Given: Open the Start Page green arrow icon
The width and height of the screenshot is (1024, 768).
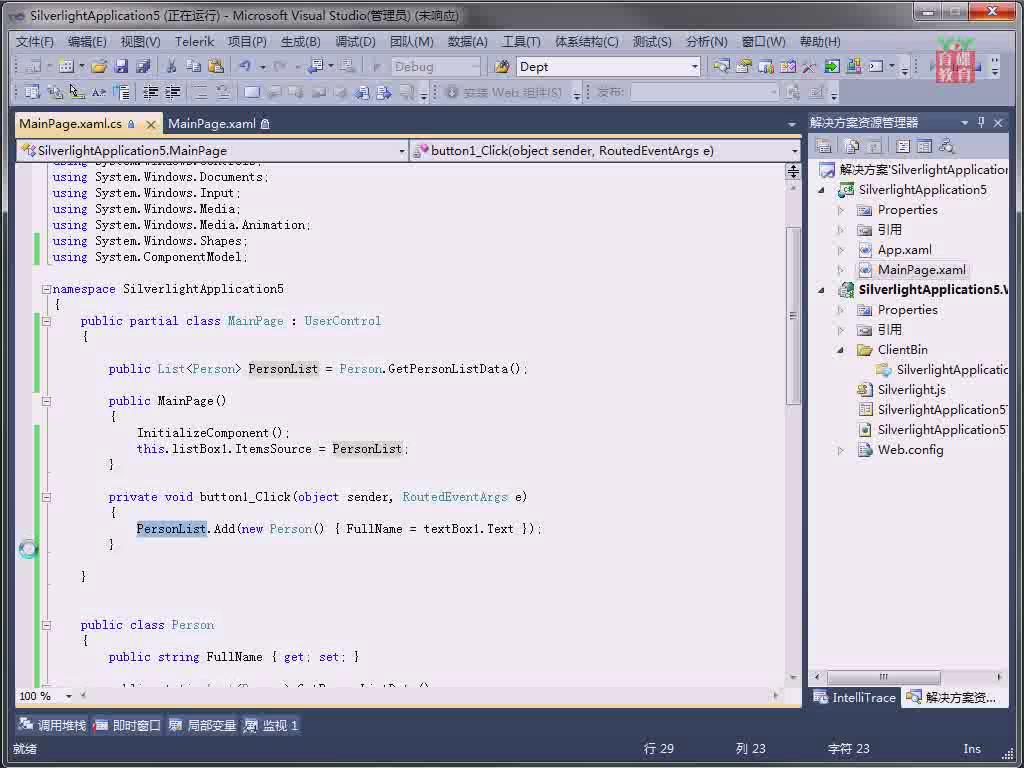Looking at the screenshot, I should 831,67.
